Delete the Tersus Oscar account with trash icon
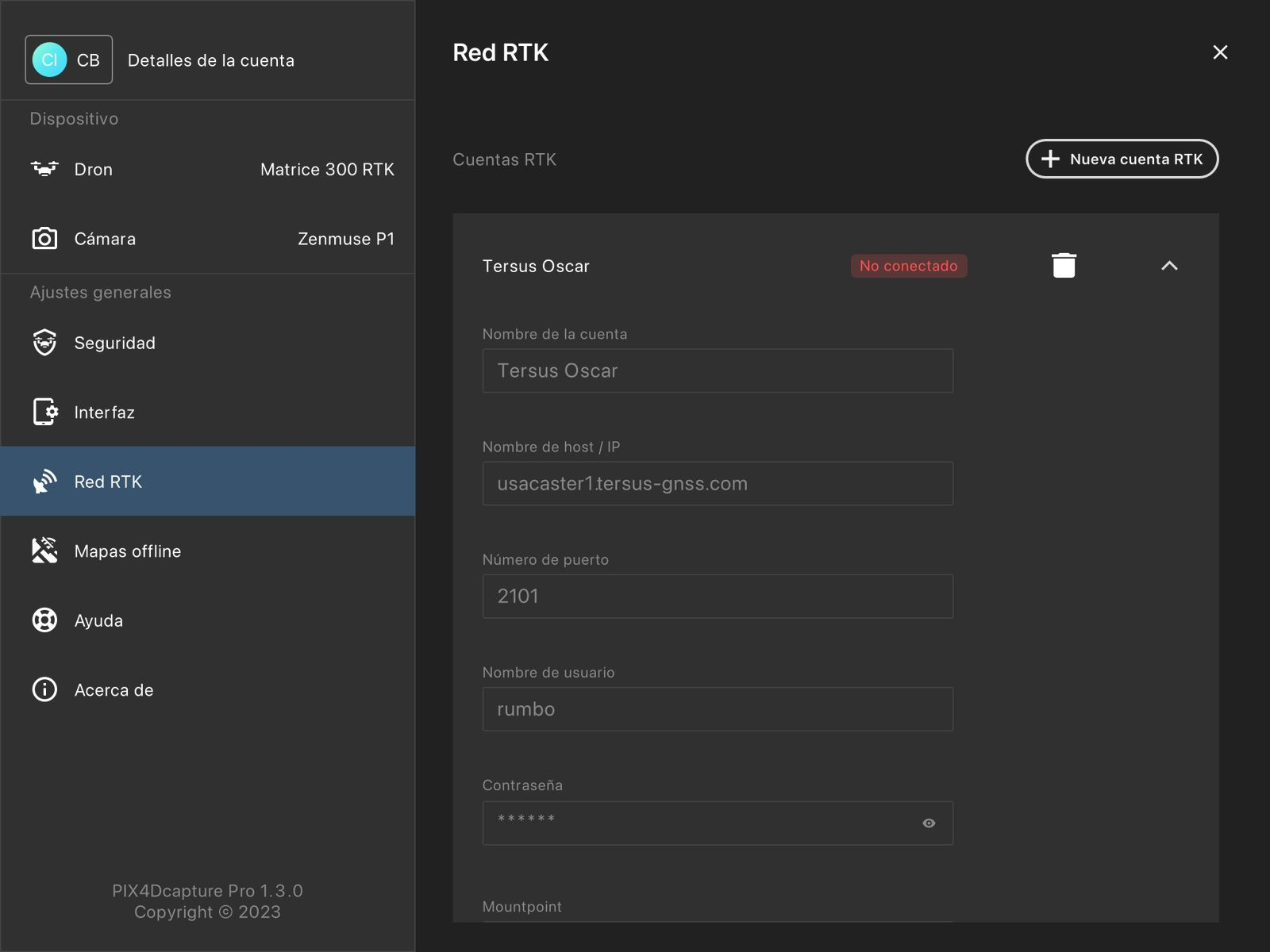Viewport: 1270px width, 952px height. (1064, 265)
